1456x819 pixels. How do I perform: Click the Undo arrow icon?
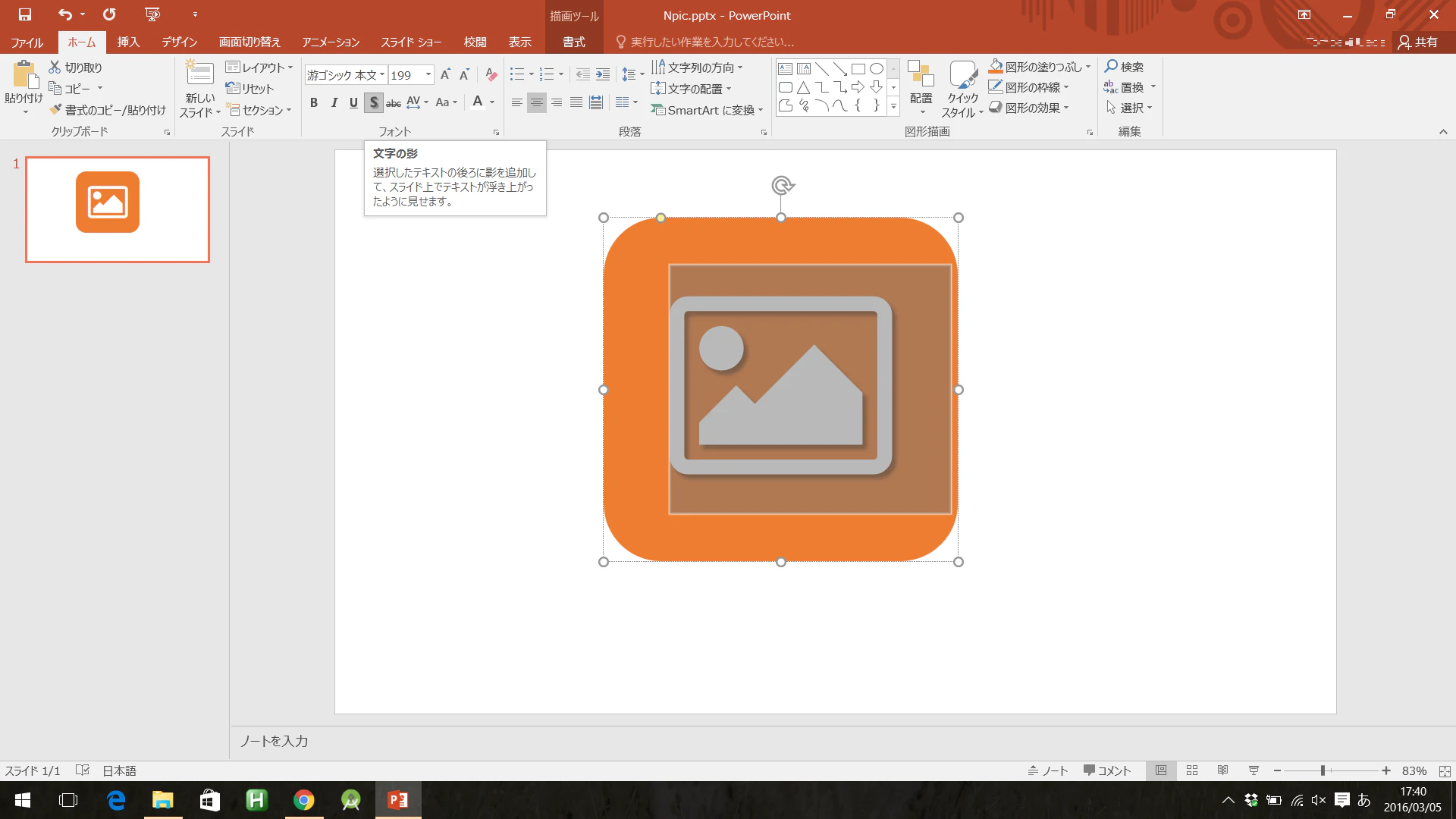tap(65, 14)
